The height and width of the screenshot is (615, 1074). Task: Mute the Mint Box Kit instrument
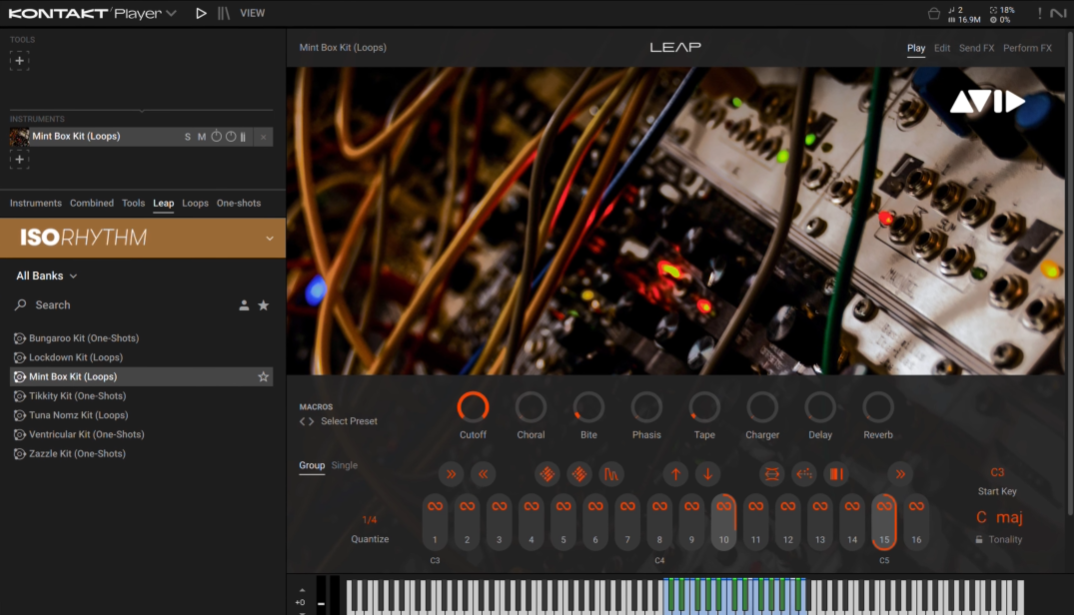[x=201, y=136]
